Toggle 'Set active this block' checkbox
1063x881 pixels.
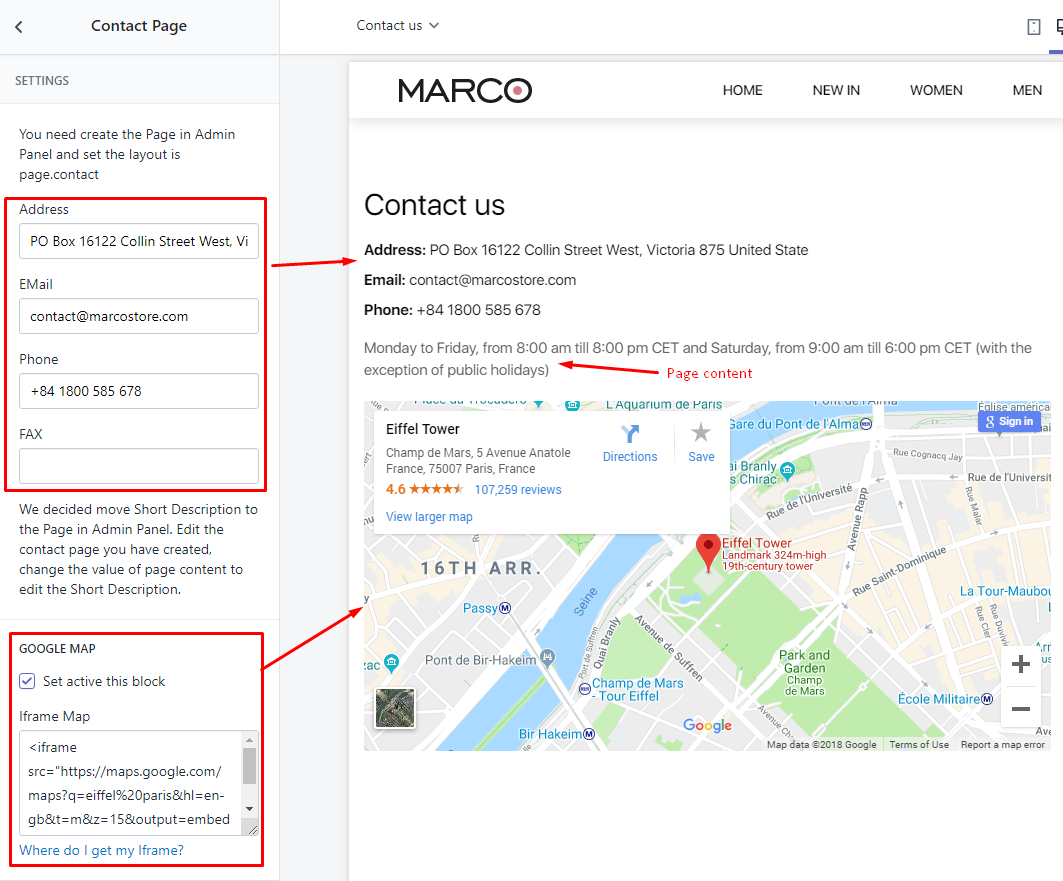coord(28,681)
